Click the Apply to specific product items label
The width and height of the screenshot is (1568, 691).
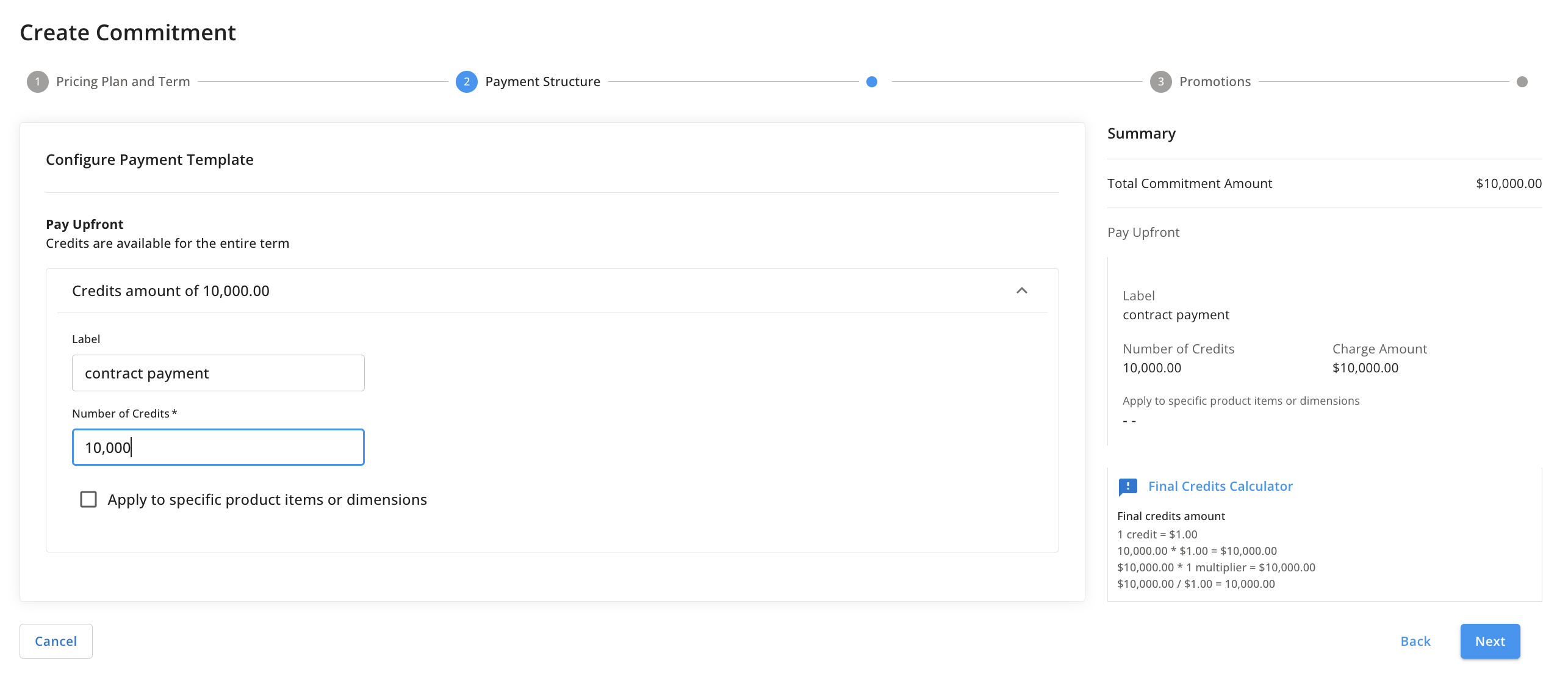(x=267, y=499)
